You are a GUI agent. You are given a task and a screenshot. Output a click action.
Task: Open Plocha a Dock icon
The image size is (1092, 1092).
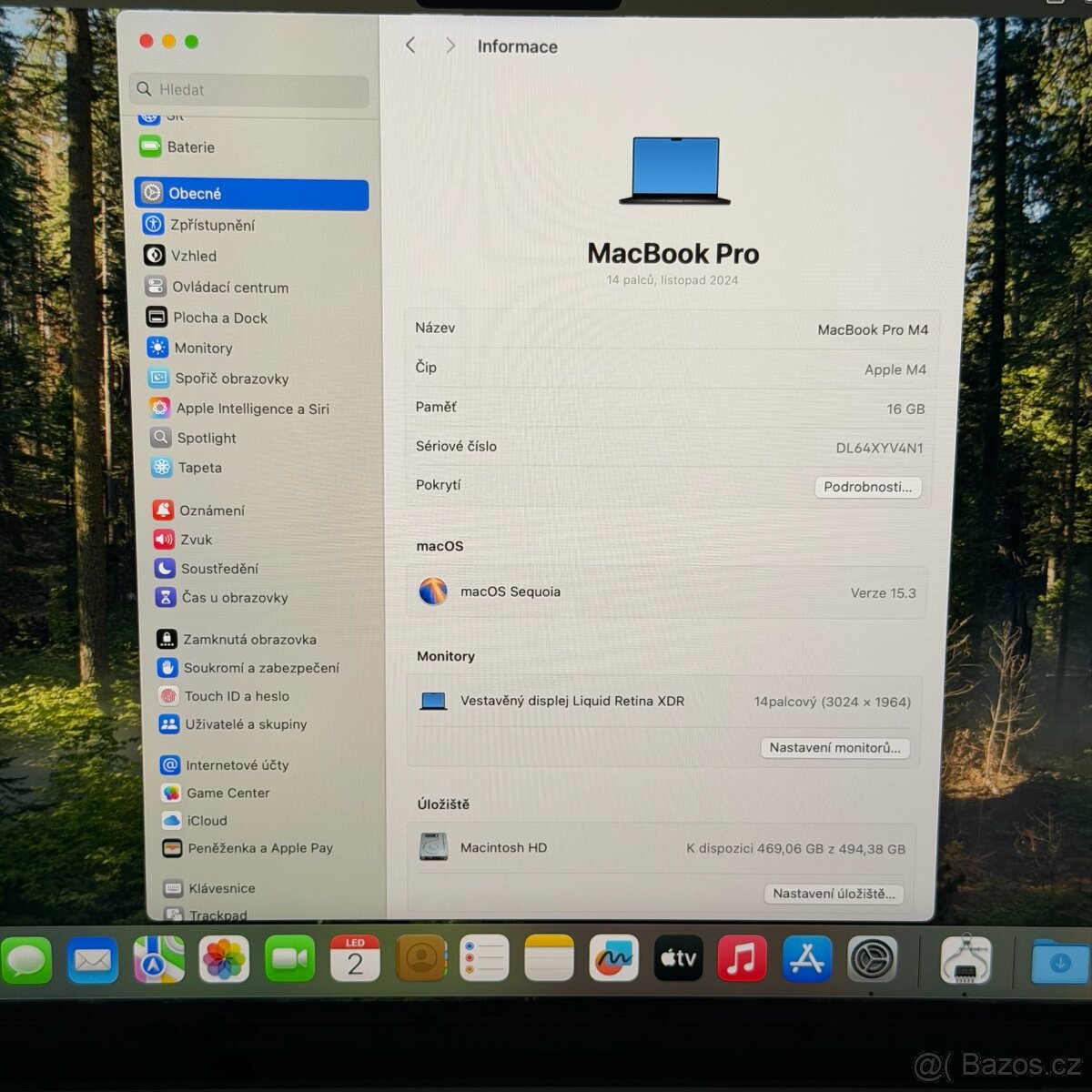coord(157,318)
